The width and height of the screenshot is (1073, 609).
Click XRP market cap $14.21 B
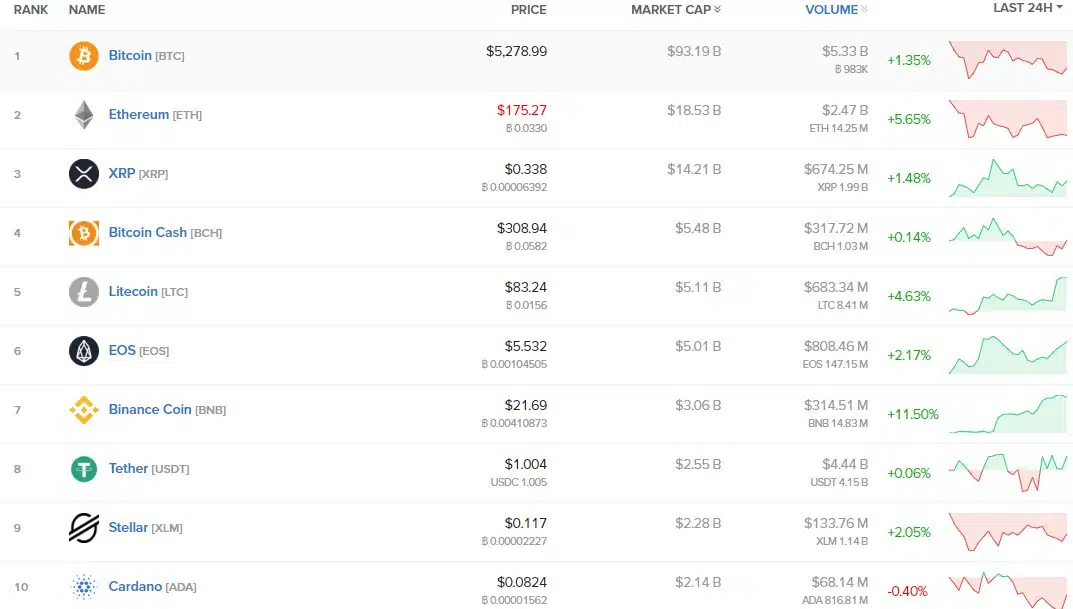(694, 169)
